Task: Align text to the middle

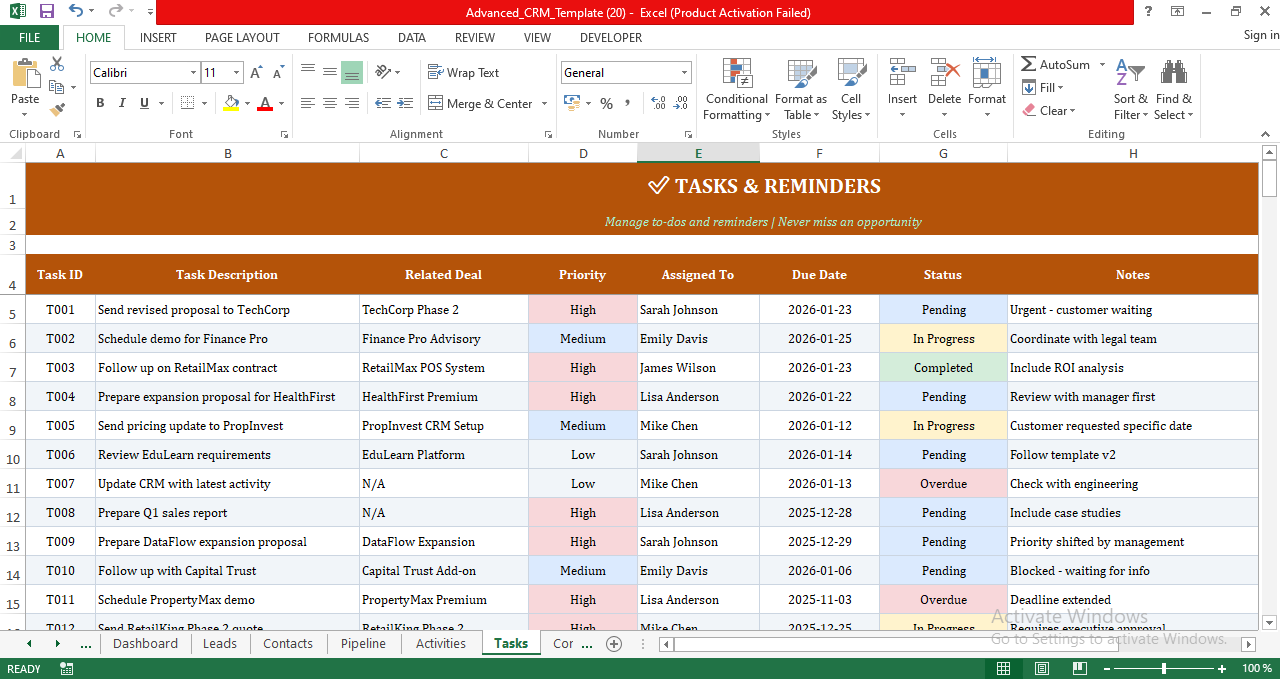Action: 329,72
